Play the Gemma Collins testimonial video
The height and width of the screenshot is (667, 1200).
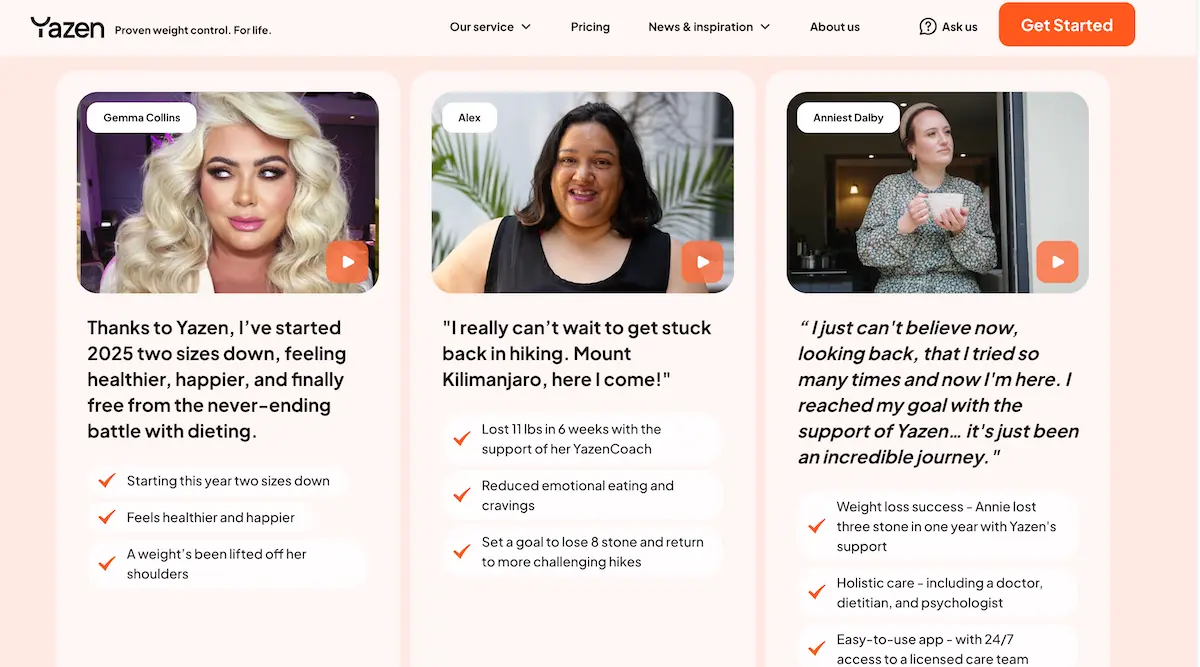[x=347, y=262]
